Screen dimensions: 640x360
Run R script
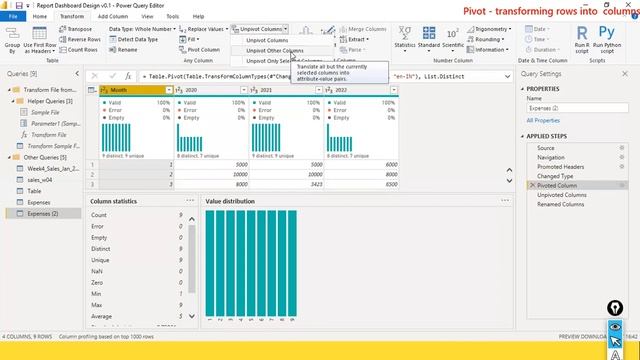click(x=582, y=40)
